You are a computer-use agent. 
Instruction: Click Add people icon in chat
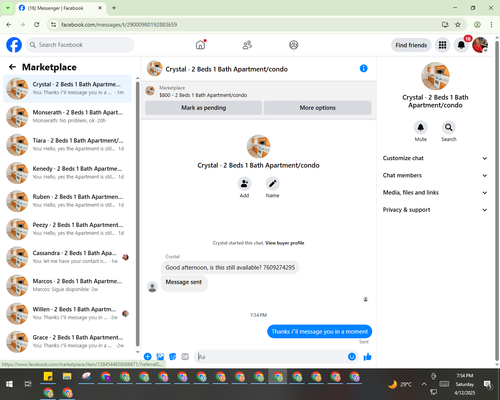(244, 183)
